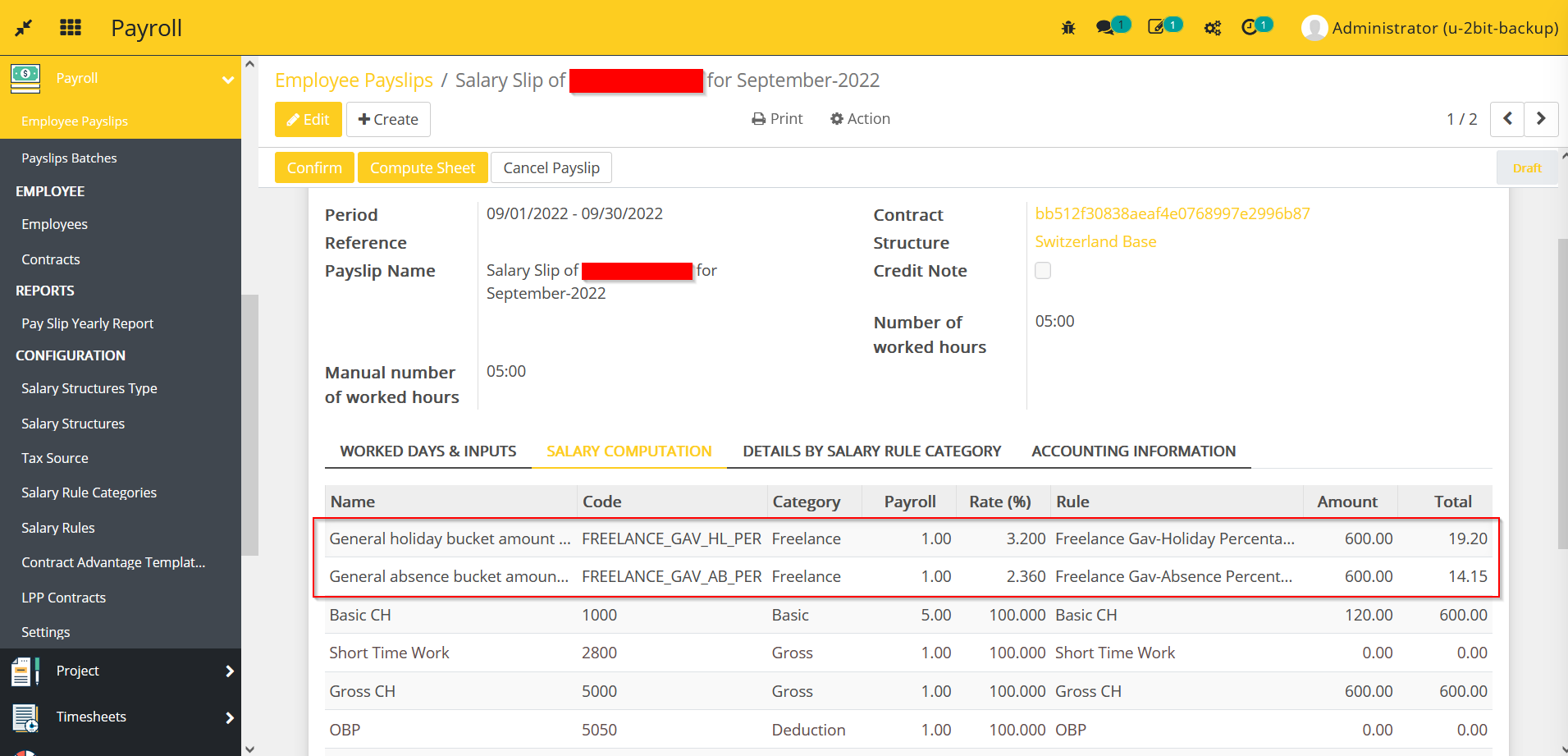Open the apps grid menu
This screenshot has height=756, width=1568.
point(71,27)
